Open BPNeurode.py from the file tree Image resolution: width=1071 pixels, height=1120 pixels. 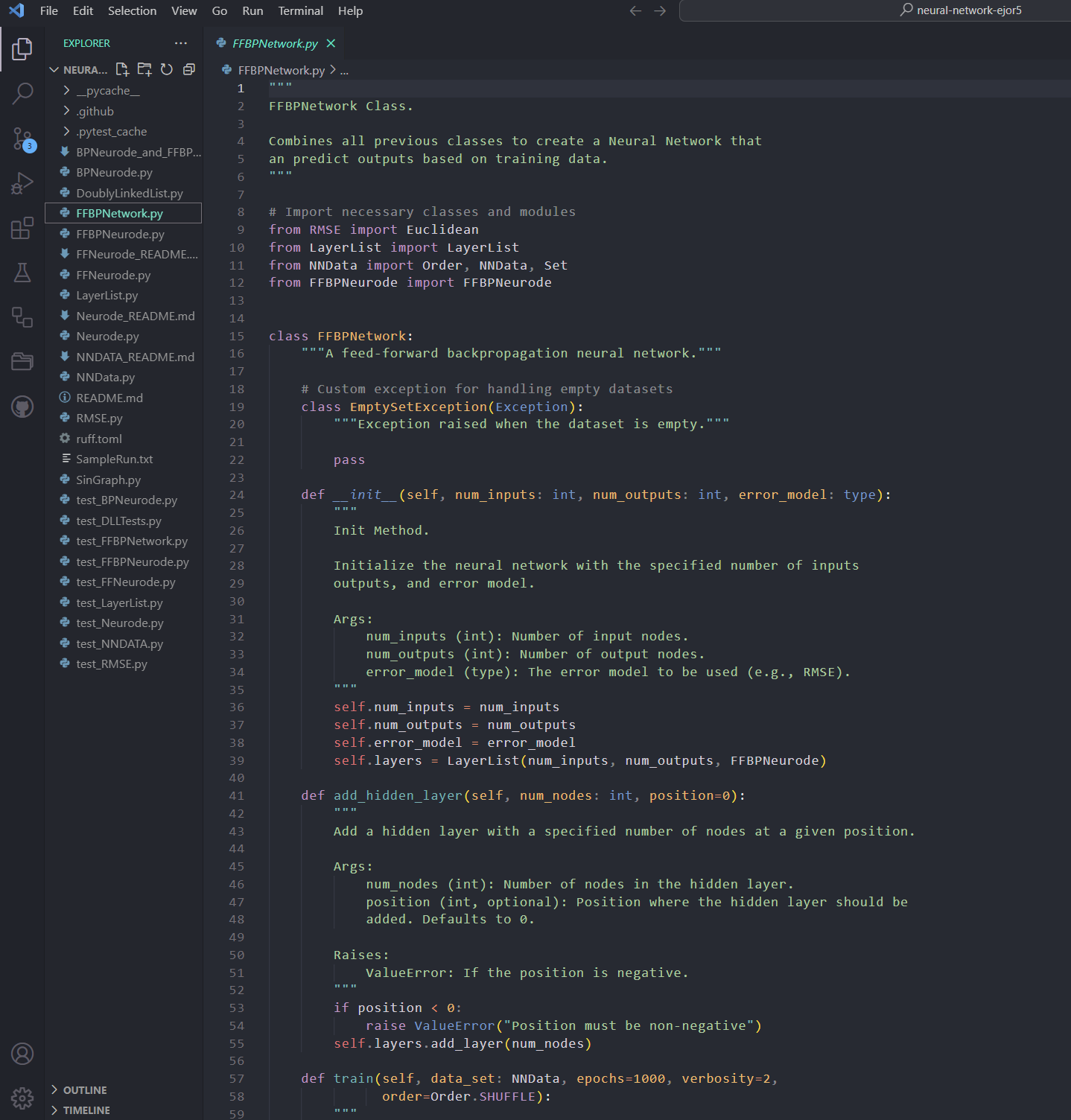click(x=124, y=172)
